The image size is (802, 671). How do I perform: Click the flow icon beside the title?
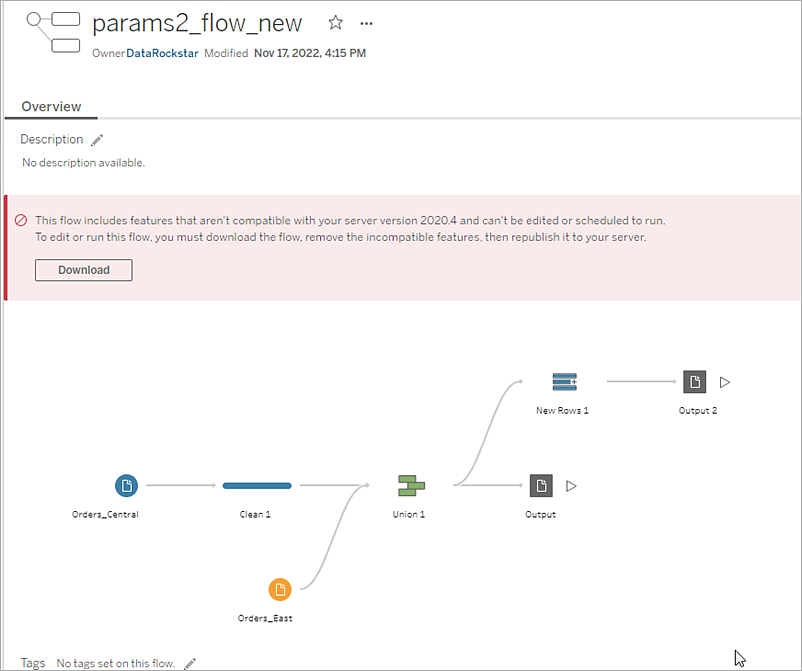[x=53, y=32]
